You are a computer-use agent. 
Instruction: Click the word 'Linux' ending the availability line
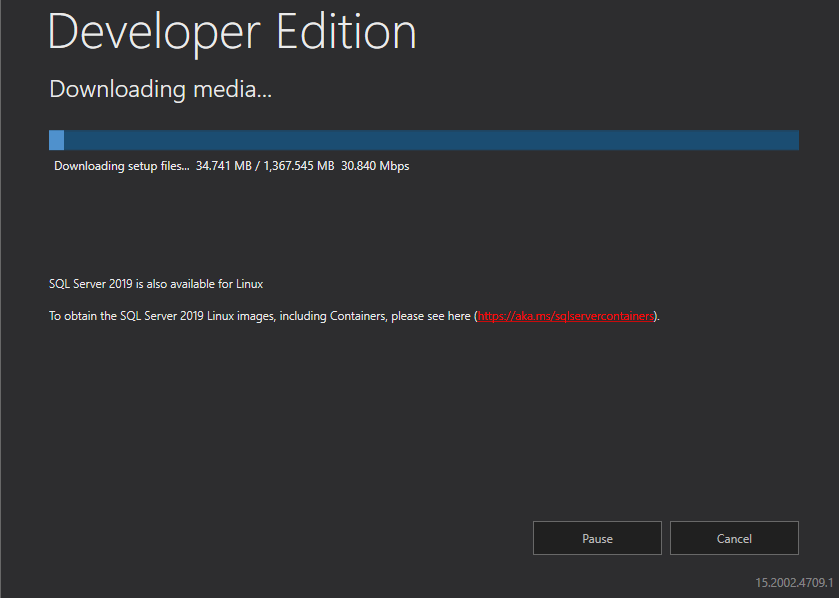[x=249, y=284]
